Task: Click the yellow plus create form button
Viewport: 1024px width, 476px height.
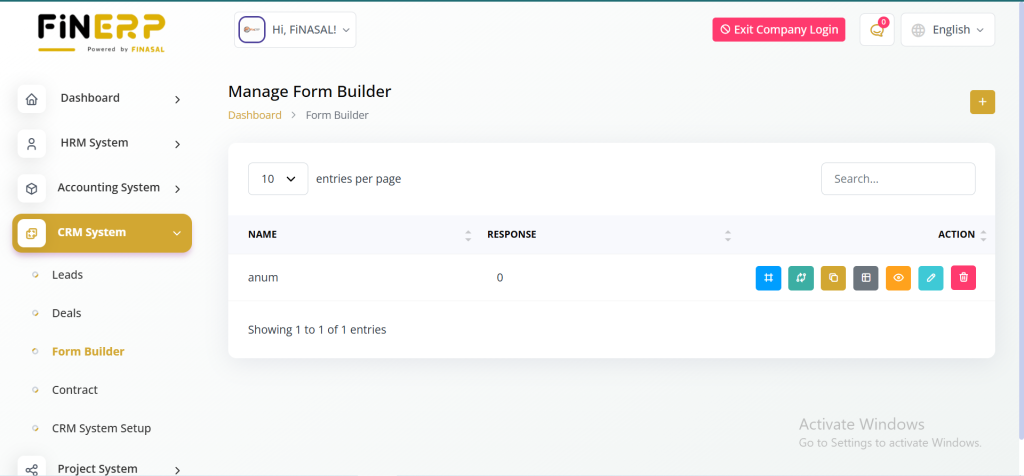Action: [982, 102]
